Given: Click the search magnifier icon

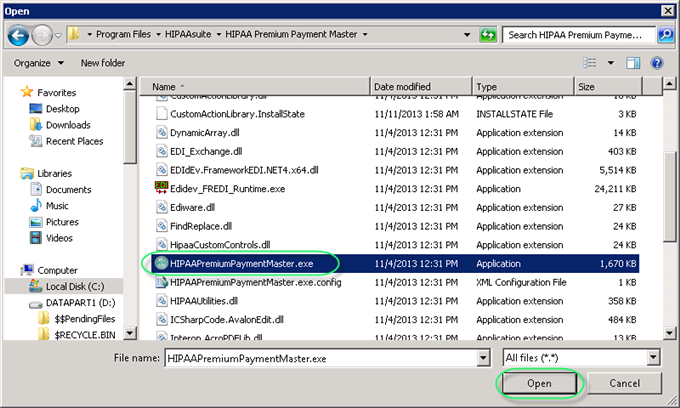Looking at the screenshot, I should click(664, 35).
